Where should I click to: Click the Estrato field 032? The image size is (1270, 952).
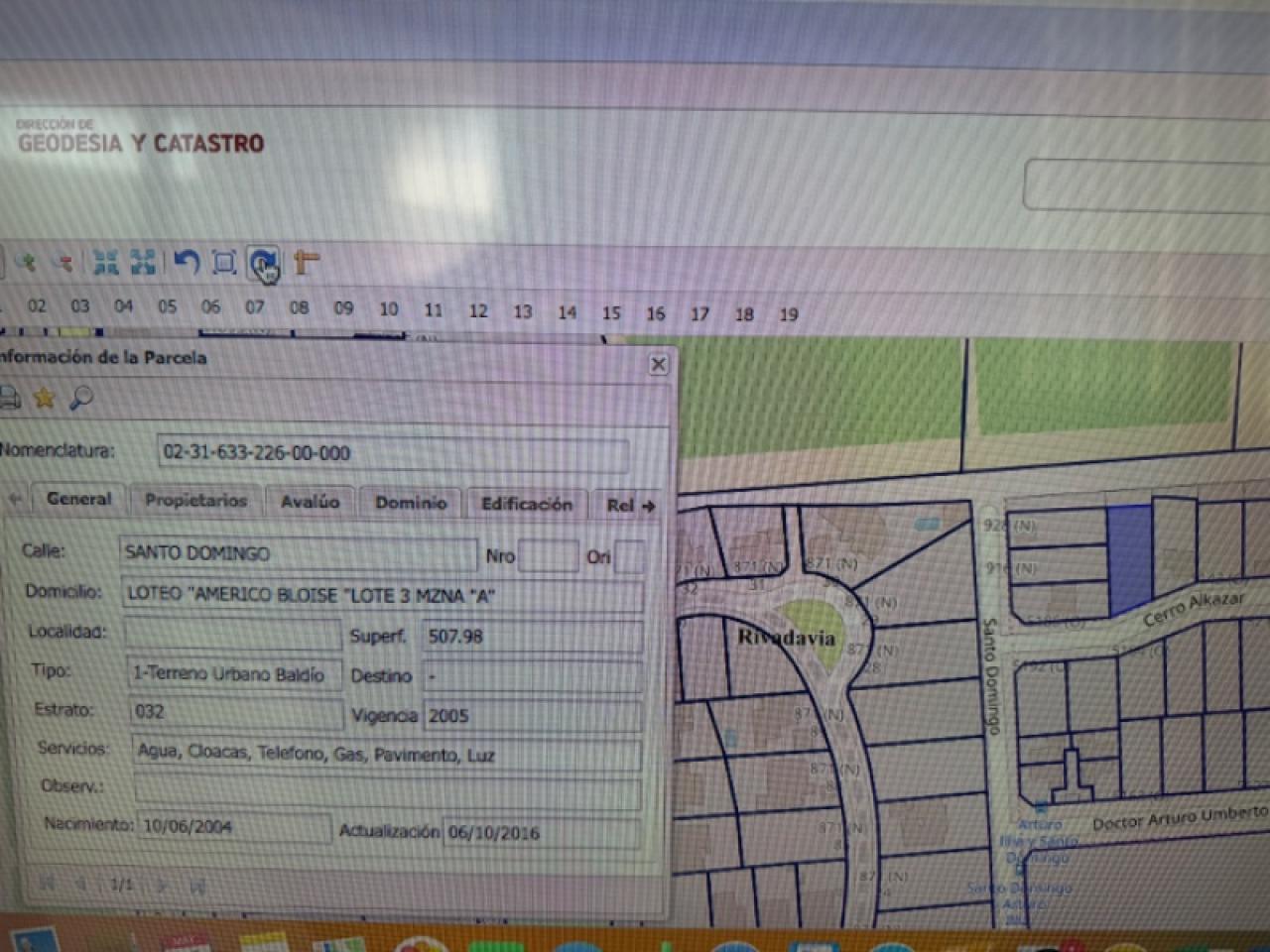tap(236, 711)
